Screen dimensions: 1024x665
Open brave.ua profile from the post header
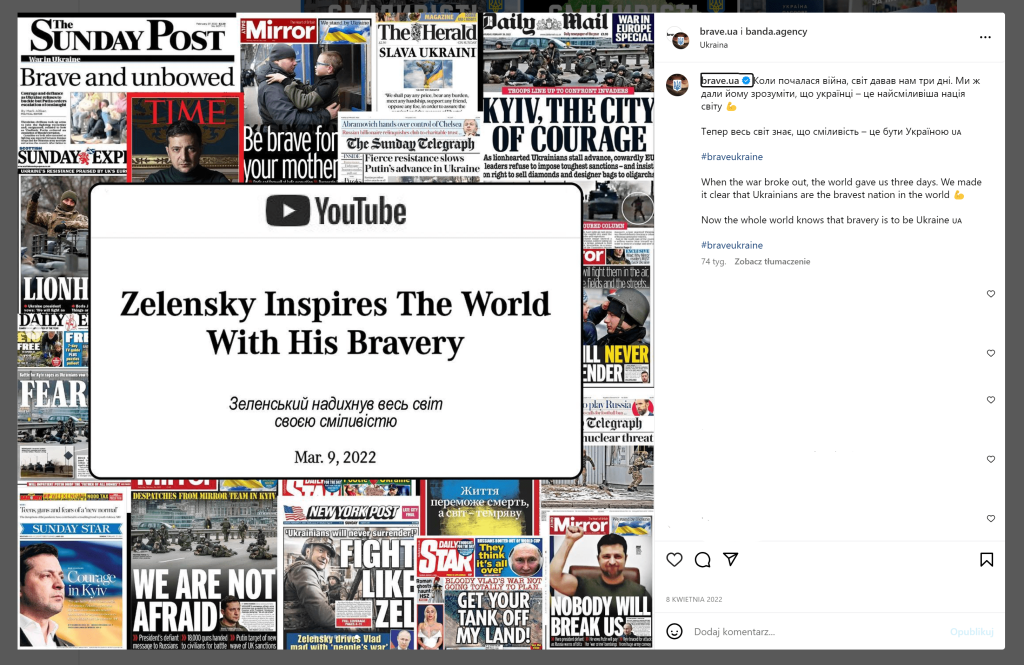point(718,31)
